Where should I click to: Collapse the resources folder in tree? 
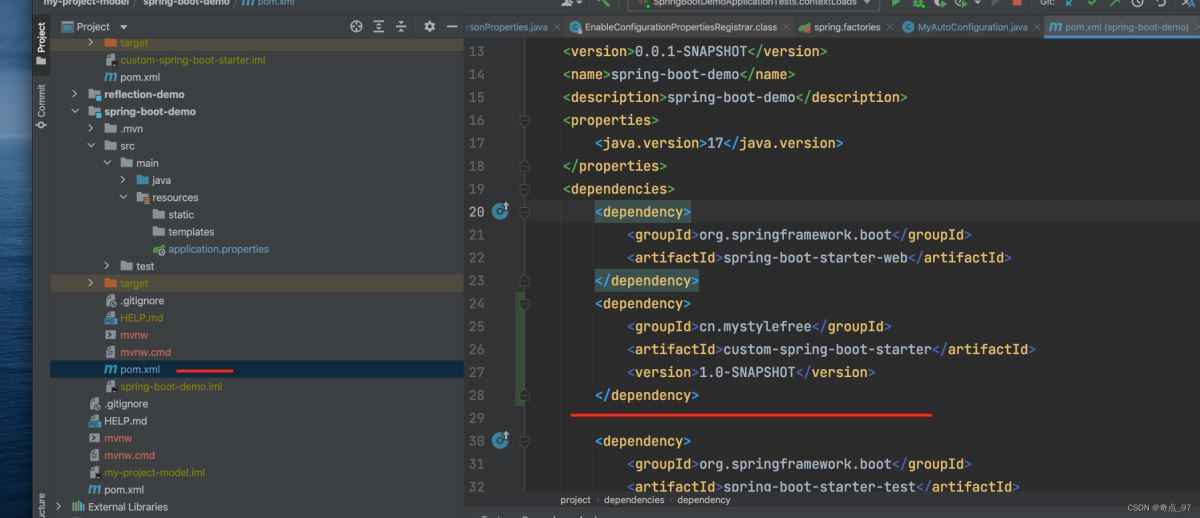coord(124,198)
